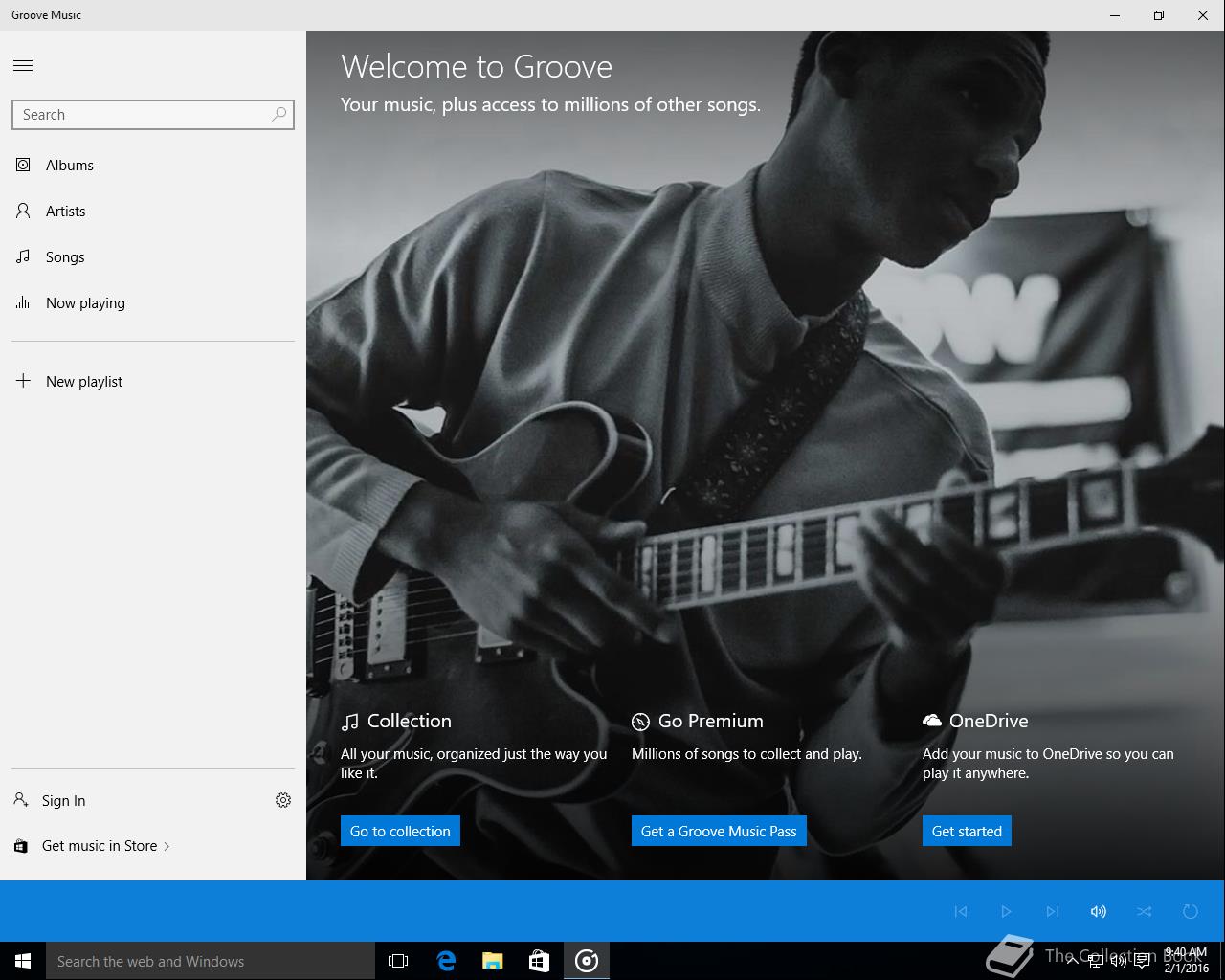Click the Albums disc icon

point(23,165)
